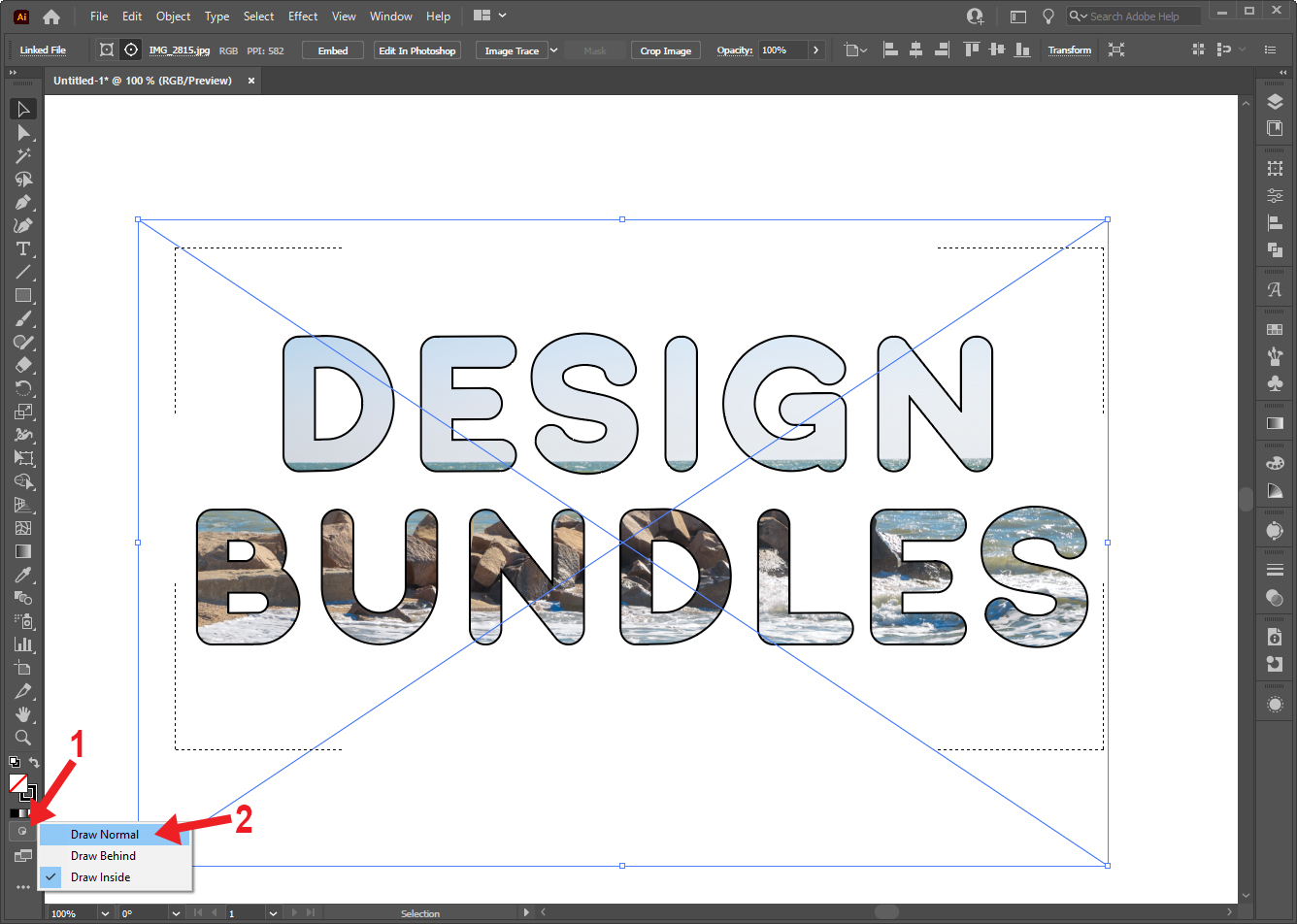Open the Effect menu
Viewport: 1297px width, 924px height.
pos(303,16)
